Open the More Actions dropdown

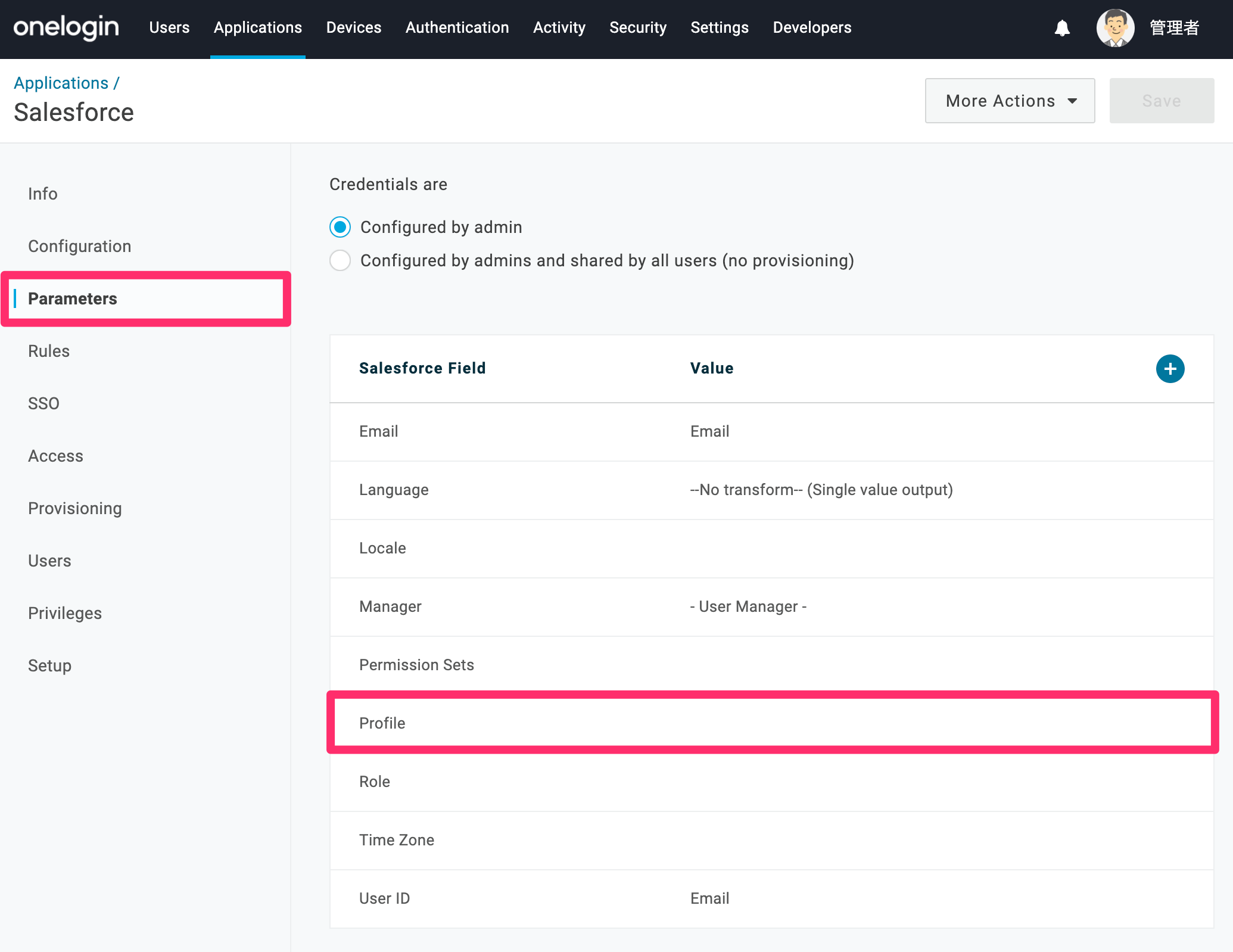[1010, 101]
